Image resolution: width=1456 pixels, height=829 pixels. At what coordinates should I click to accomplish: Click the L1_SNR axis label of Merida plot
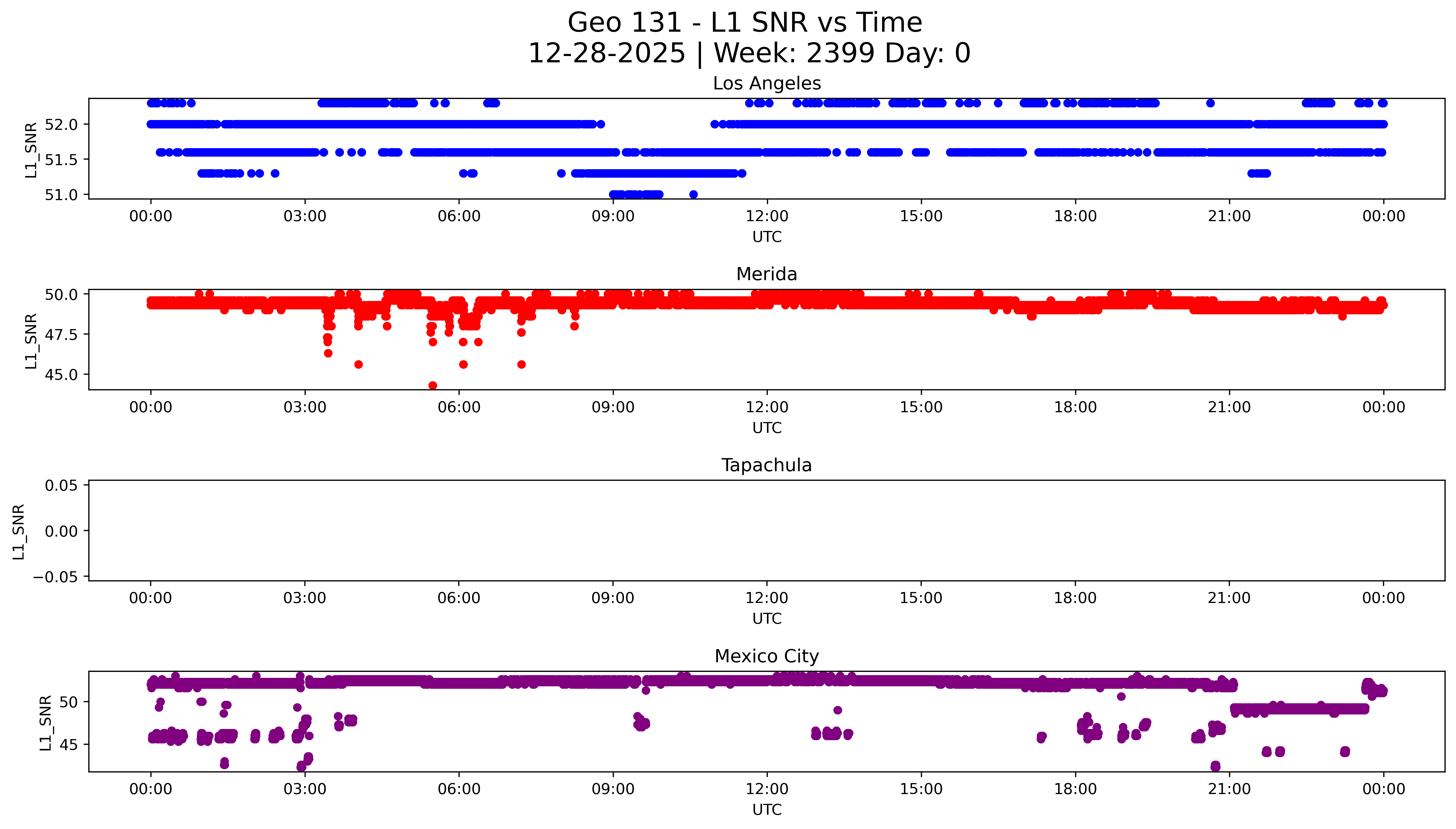point(31,341)
